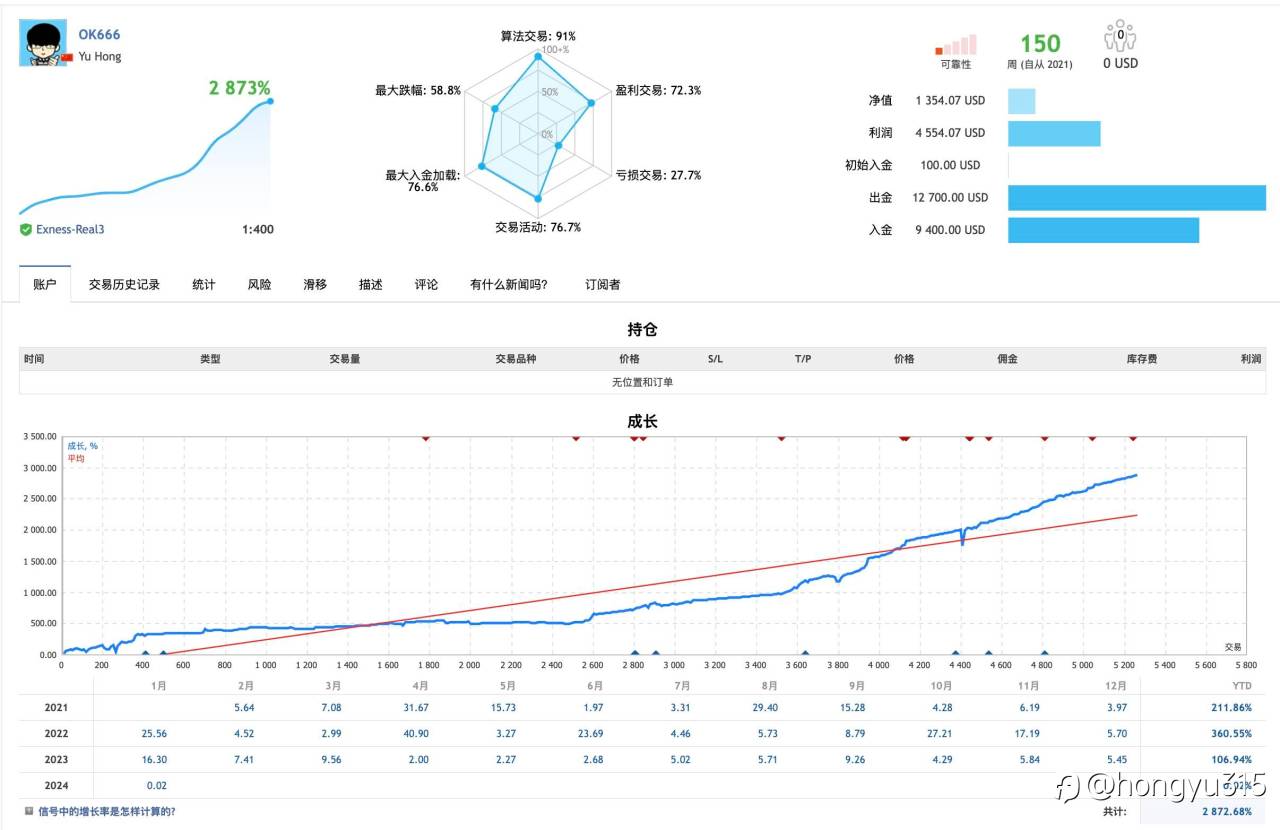
Task: Click the last red marker past 5 200
Action: (1133, 438)
